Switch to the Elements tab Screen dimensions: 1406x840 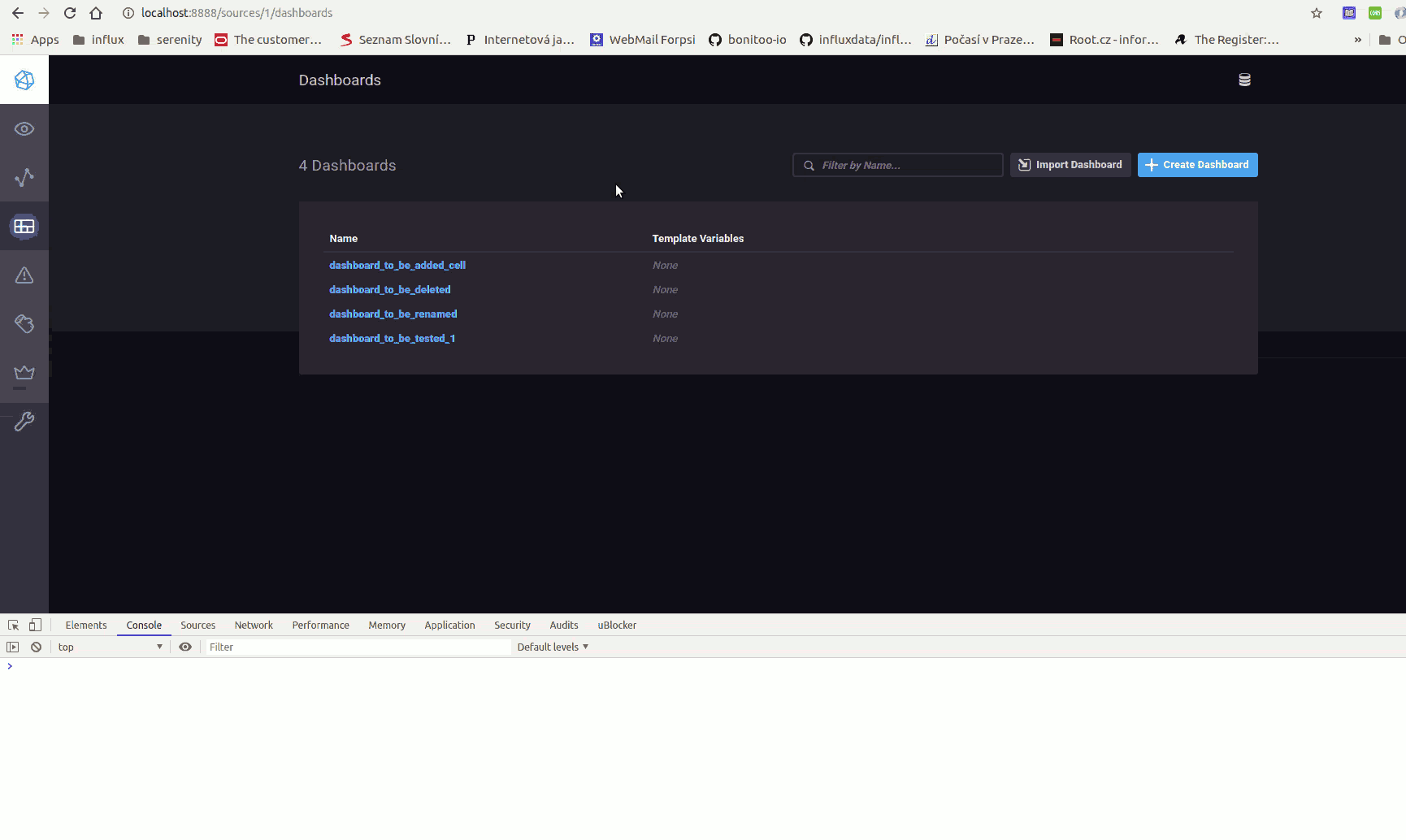click(85, 625)
